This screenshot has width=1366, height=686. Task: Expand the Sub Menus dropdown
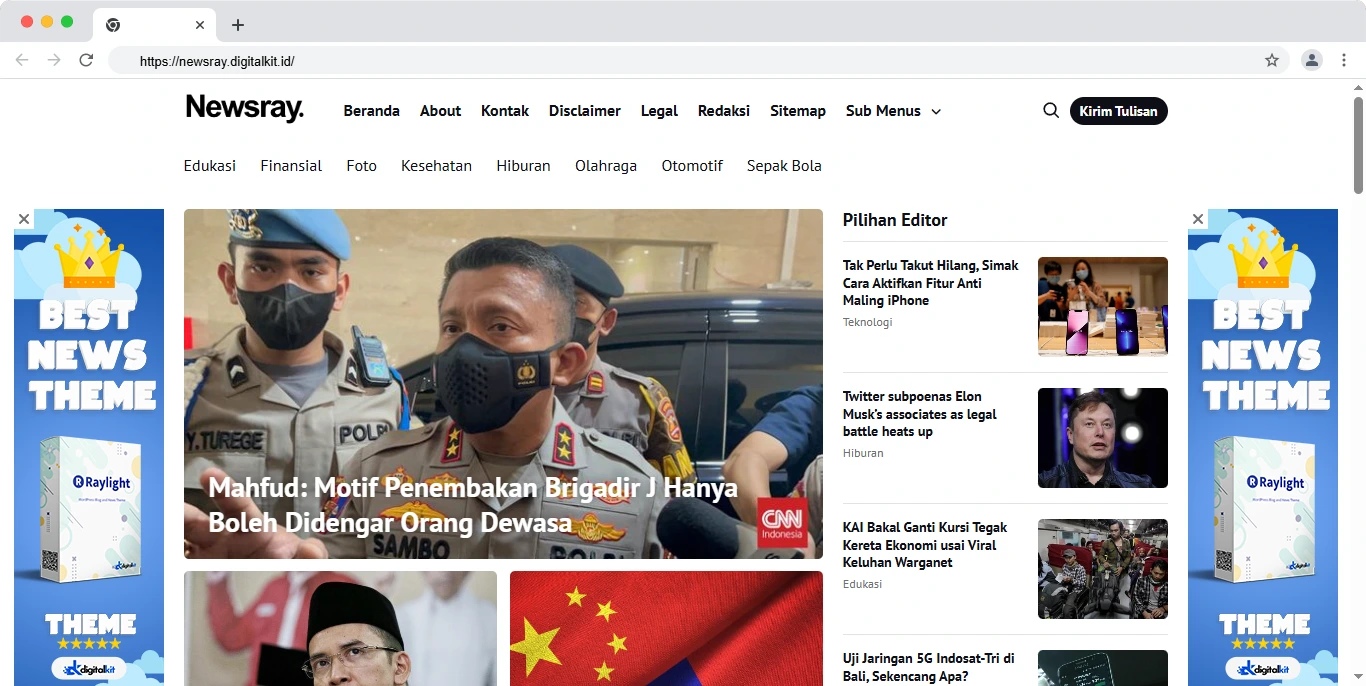893,111
